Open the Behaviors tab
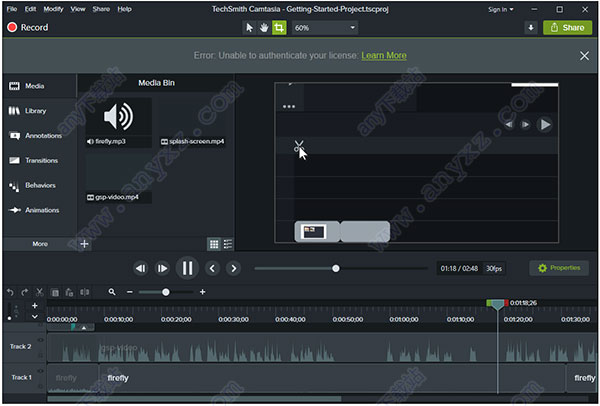Screen dimensions: 600x406 [39, 186]
